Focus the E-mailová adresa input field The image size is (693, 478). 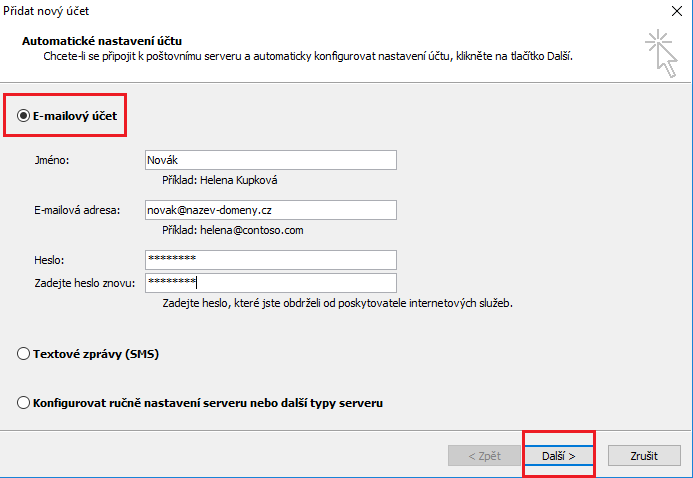pos(270,209)
